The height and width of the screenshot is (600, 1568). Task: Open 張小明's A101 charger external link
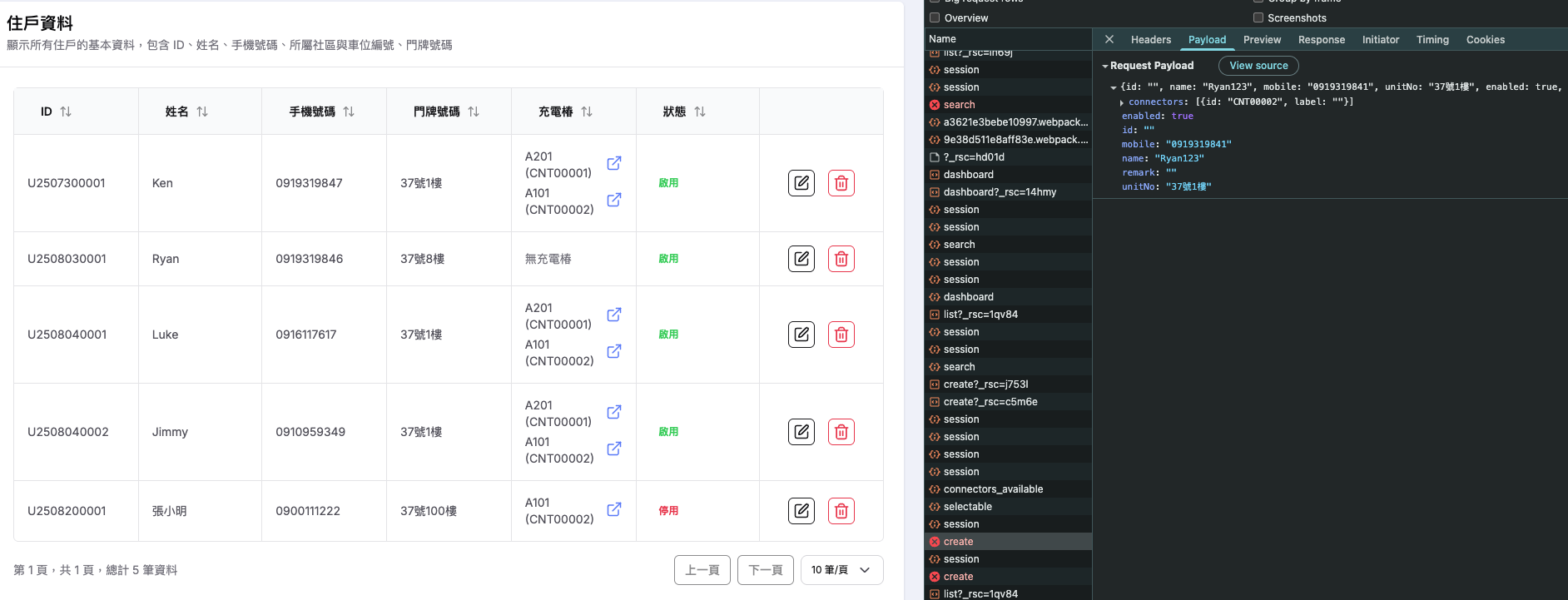[613, 509]
